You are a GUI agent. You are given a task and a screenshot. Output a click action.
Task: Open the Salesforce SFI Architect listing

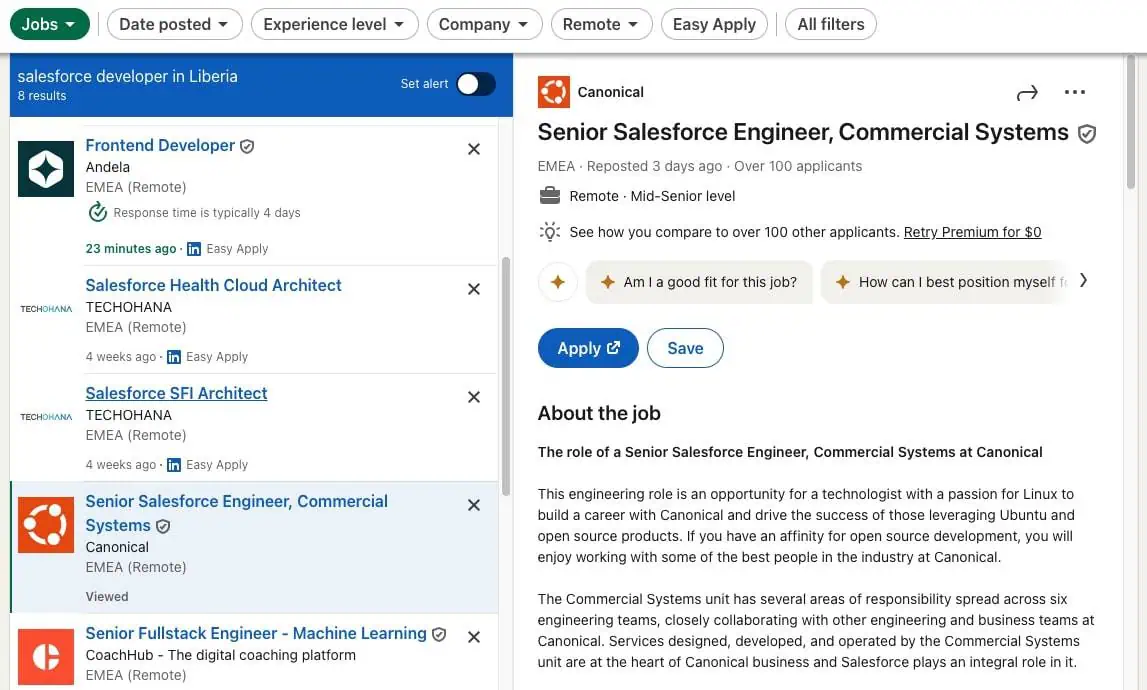click(x=176, y=393)
